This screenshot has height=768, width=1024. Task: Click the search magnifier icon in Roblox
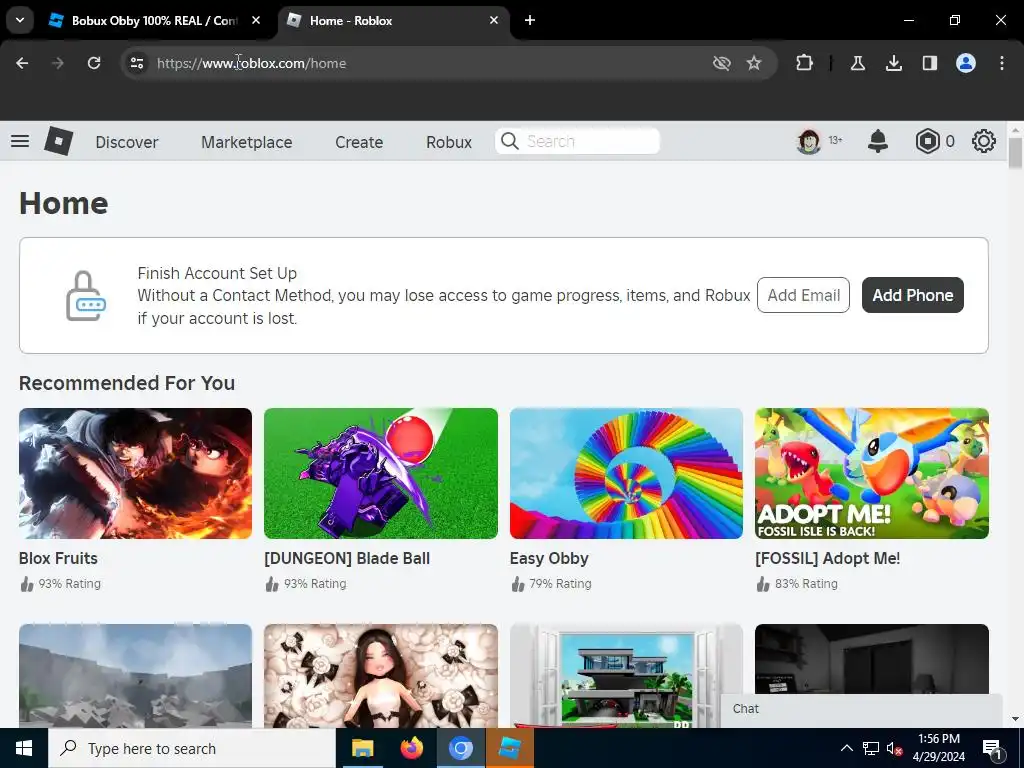(510, 141)
